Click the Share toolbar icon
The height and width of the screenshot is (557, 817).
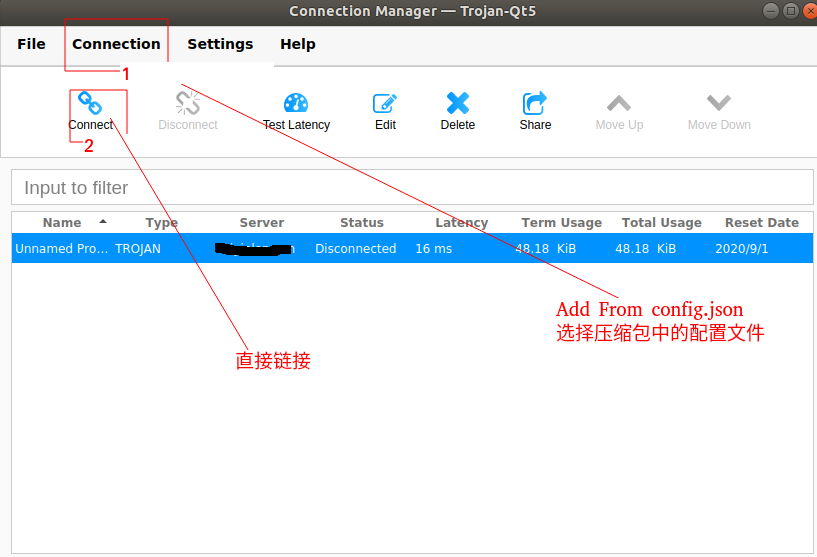(x=535, y=103)
